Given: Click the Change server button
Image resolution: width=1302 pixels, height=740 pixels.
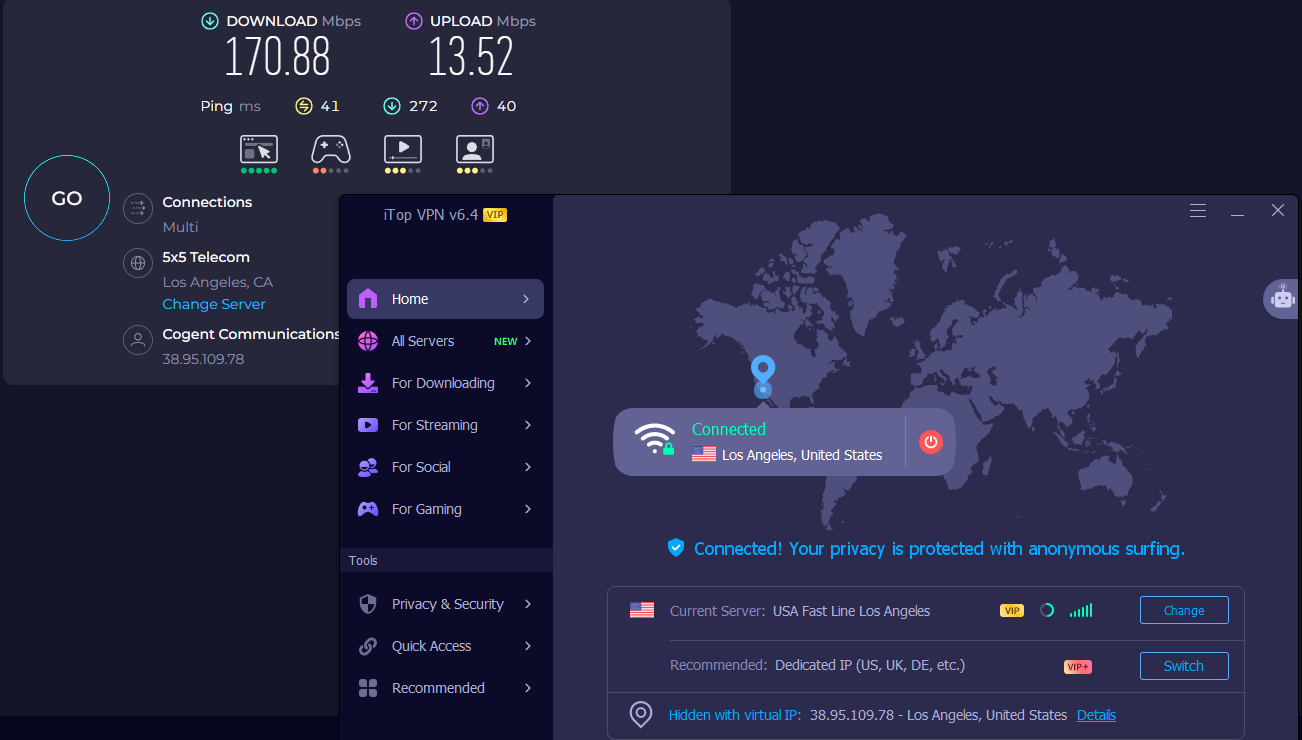Looking at the screenshot, I should point(1184,610).
